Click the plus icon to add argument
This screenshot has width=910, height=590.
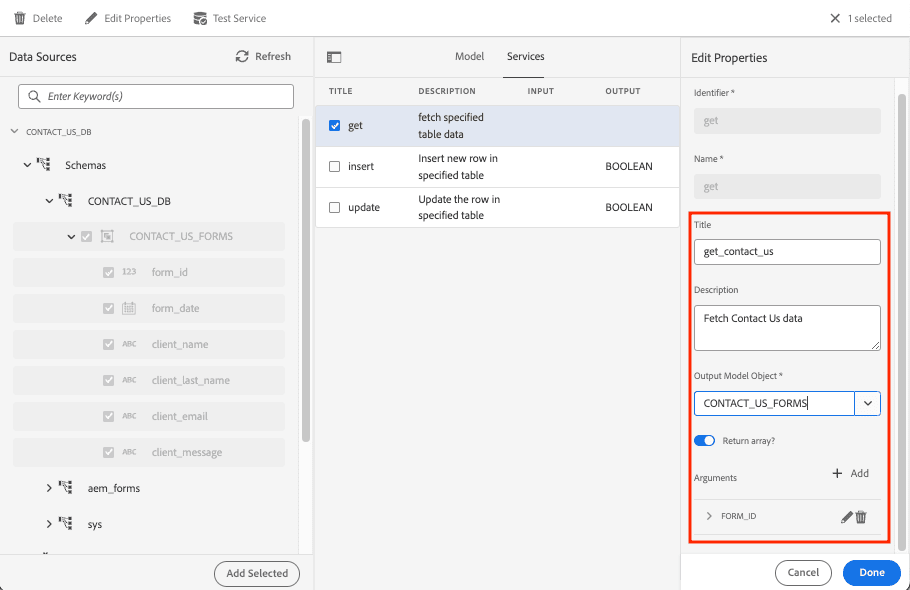pyautogui.click(x=837, y=473)
